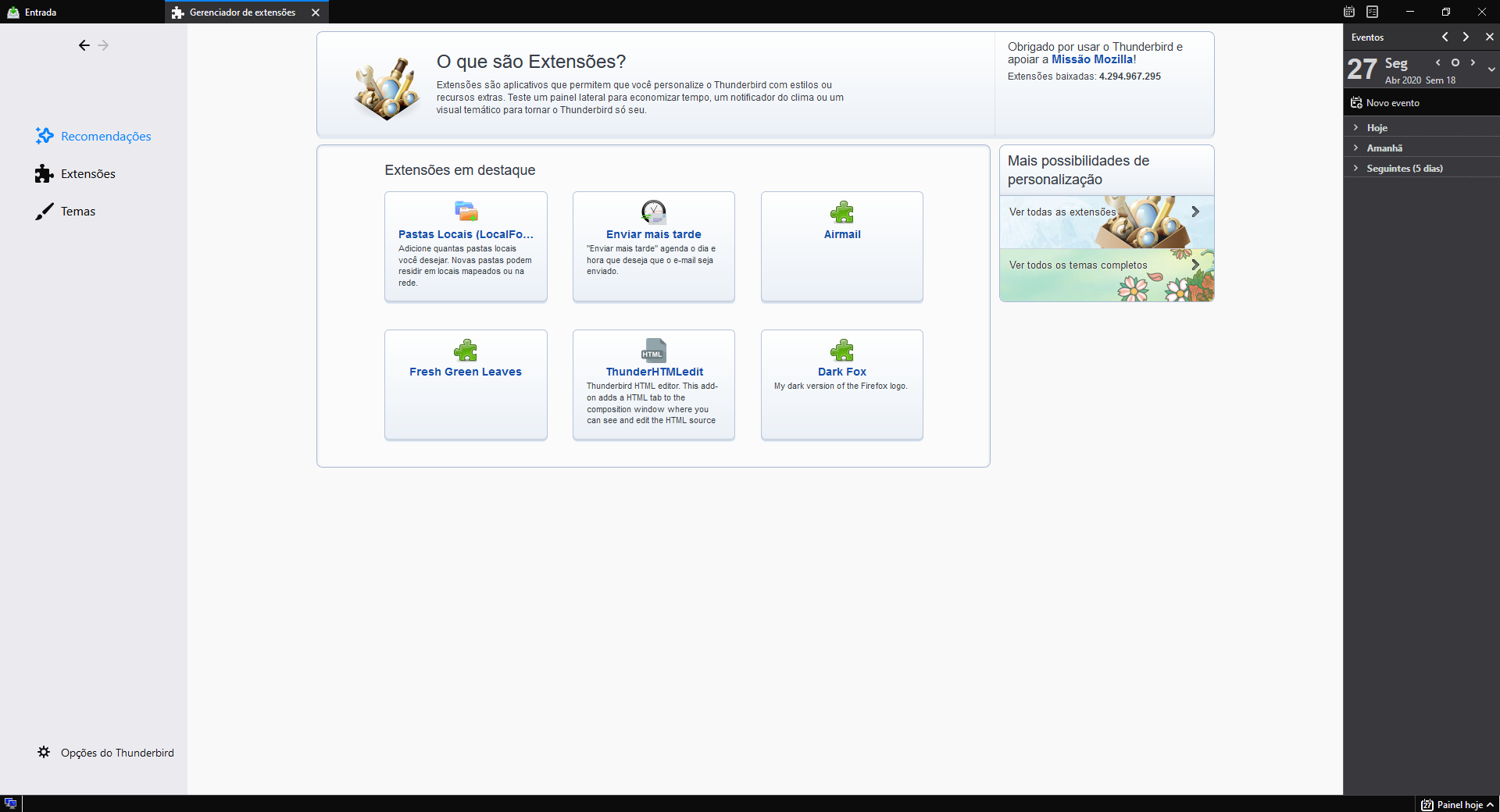
Task: Switch to the Entrada tab
Action: (41, 12)
